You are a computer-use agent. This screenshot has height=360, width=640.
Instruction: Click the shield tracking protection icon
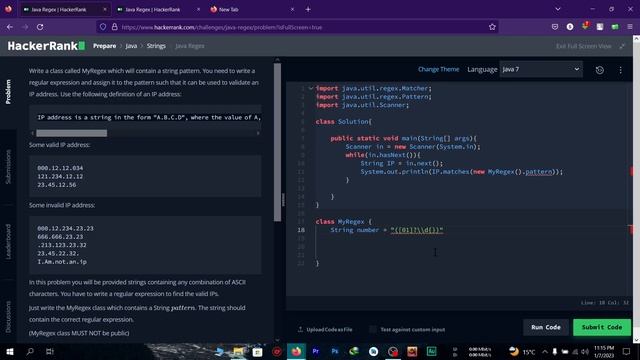[103, 27]
